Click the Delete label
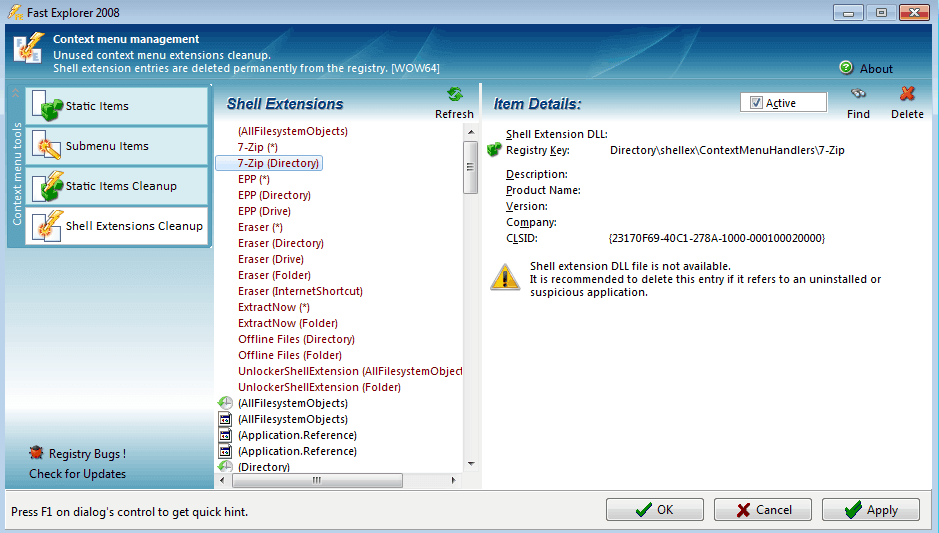 [907, 114]
